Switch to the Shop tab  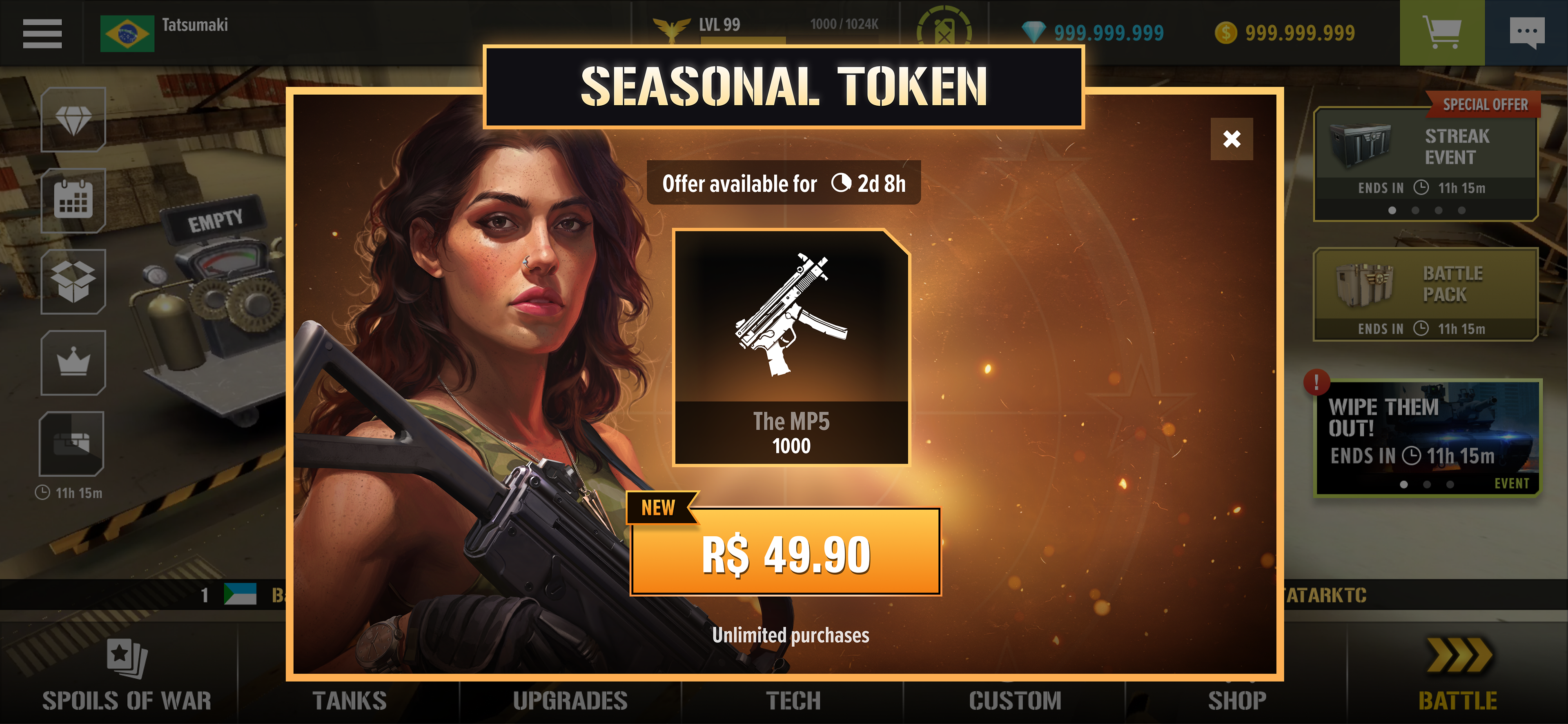point(1237,700)
